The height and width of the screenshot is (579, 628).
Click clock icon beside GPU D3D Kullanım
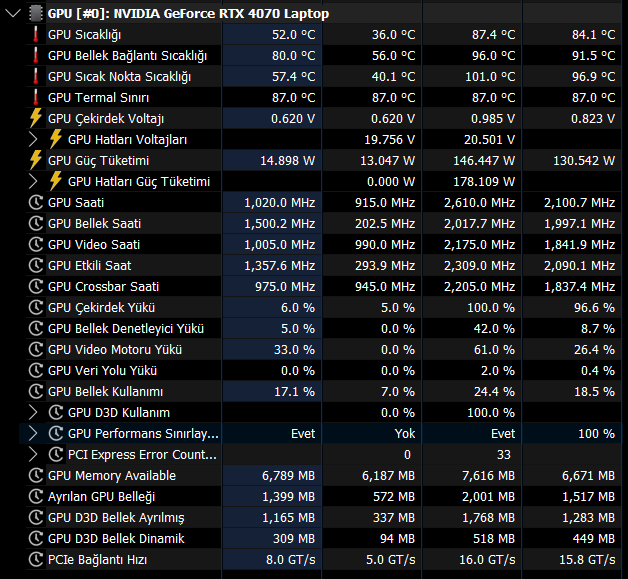pos(56,412)
